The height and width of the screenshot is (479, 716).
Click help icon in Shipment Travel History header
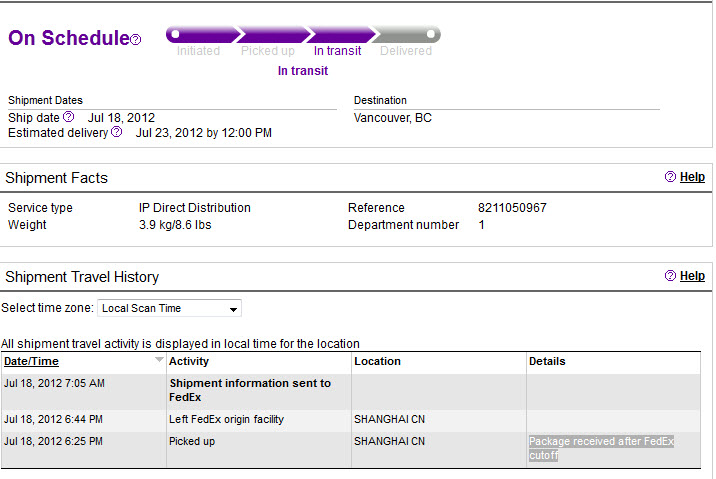670,276
